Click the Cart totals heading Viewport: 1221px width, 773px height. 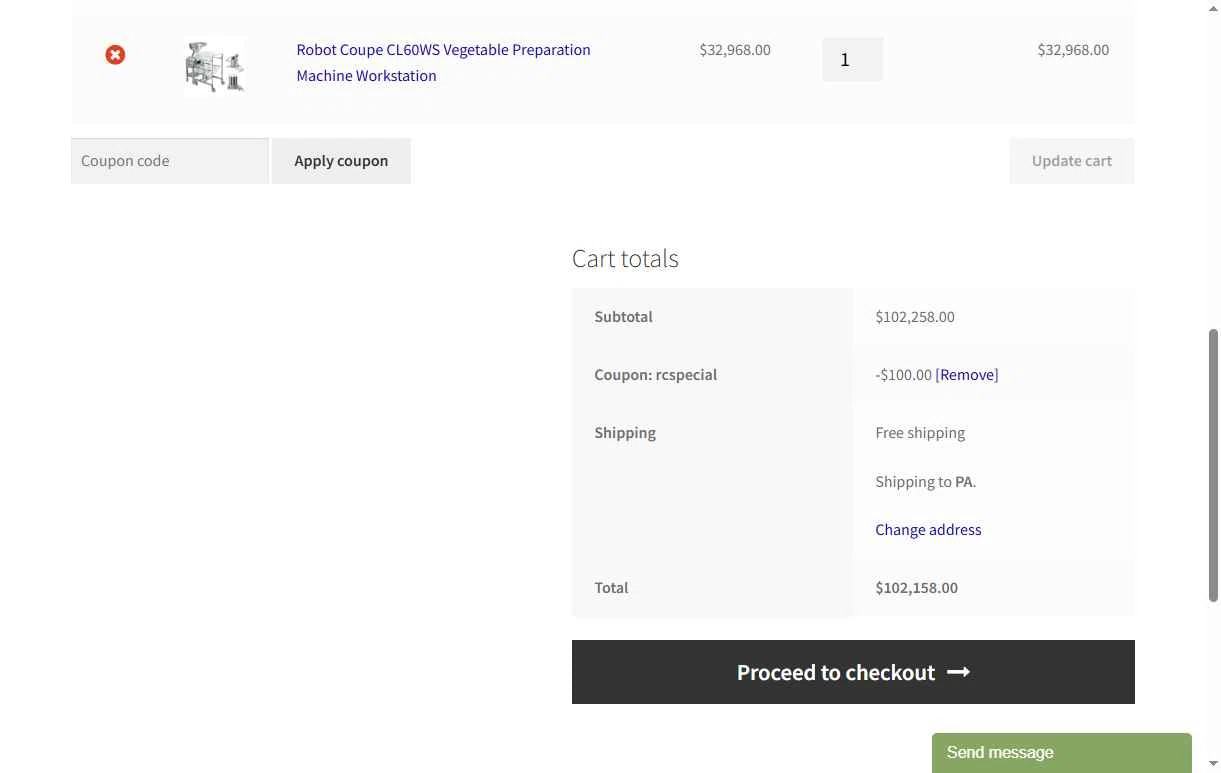625,258
